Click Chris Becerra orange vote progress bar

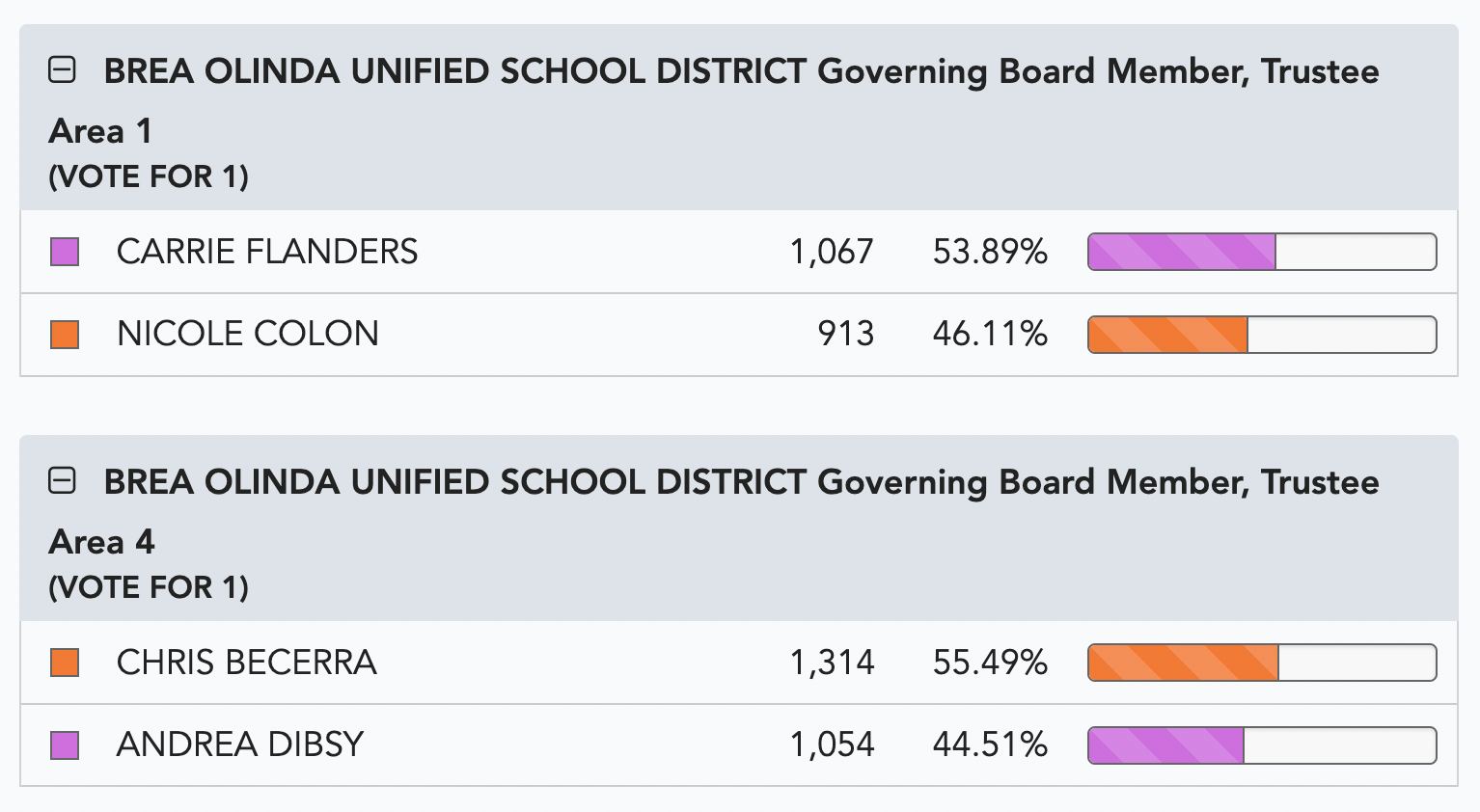click(x=1262, y=663)
